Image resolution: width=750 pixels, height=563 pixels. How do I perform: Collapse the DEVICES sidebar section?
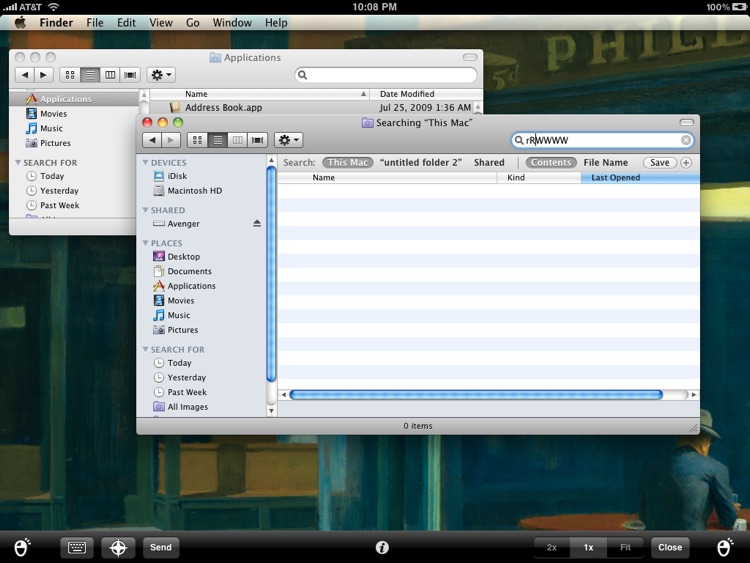tap(145, 163)
